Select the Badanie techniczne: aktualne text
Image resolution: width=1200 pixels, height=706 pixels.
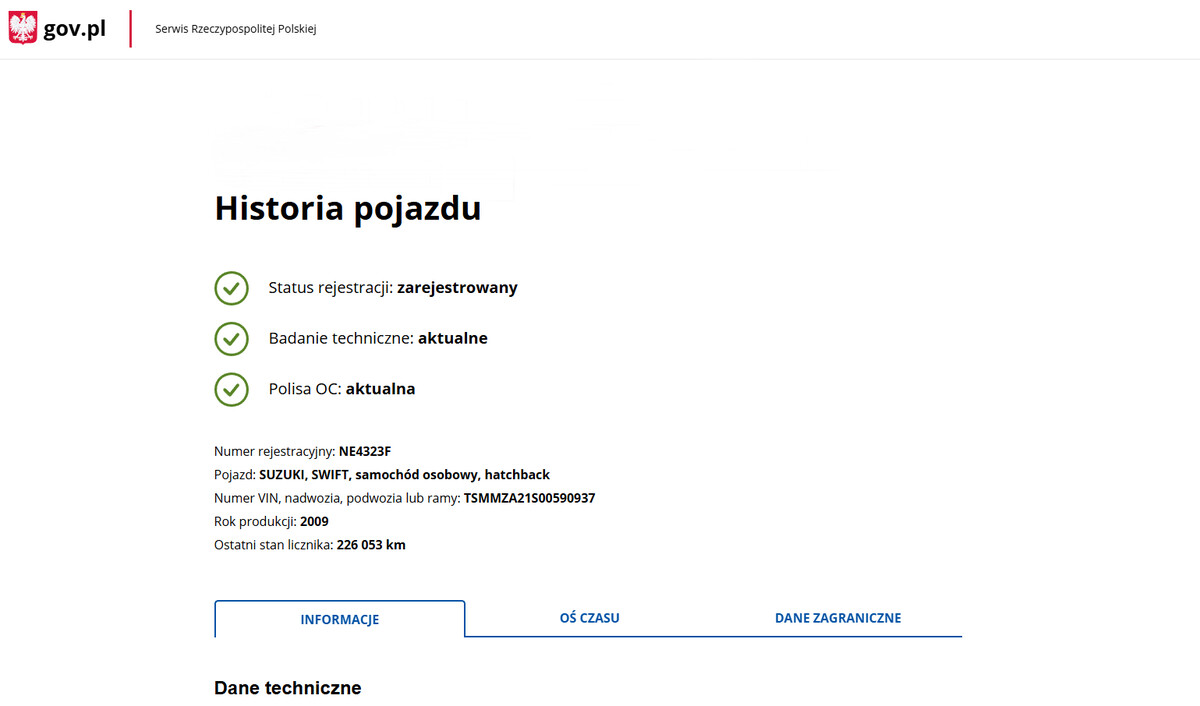(377, 339)
